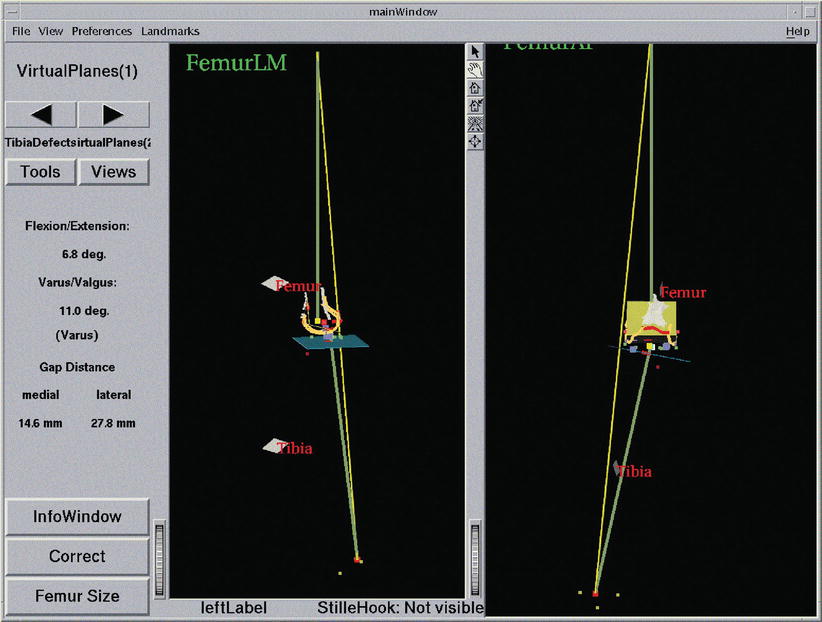This screenshot has height=622, width=822.
Task: Click the view all icon
Action: 475,123
